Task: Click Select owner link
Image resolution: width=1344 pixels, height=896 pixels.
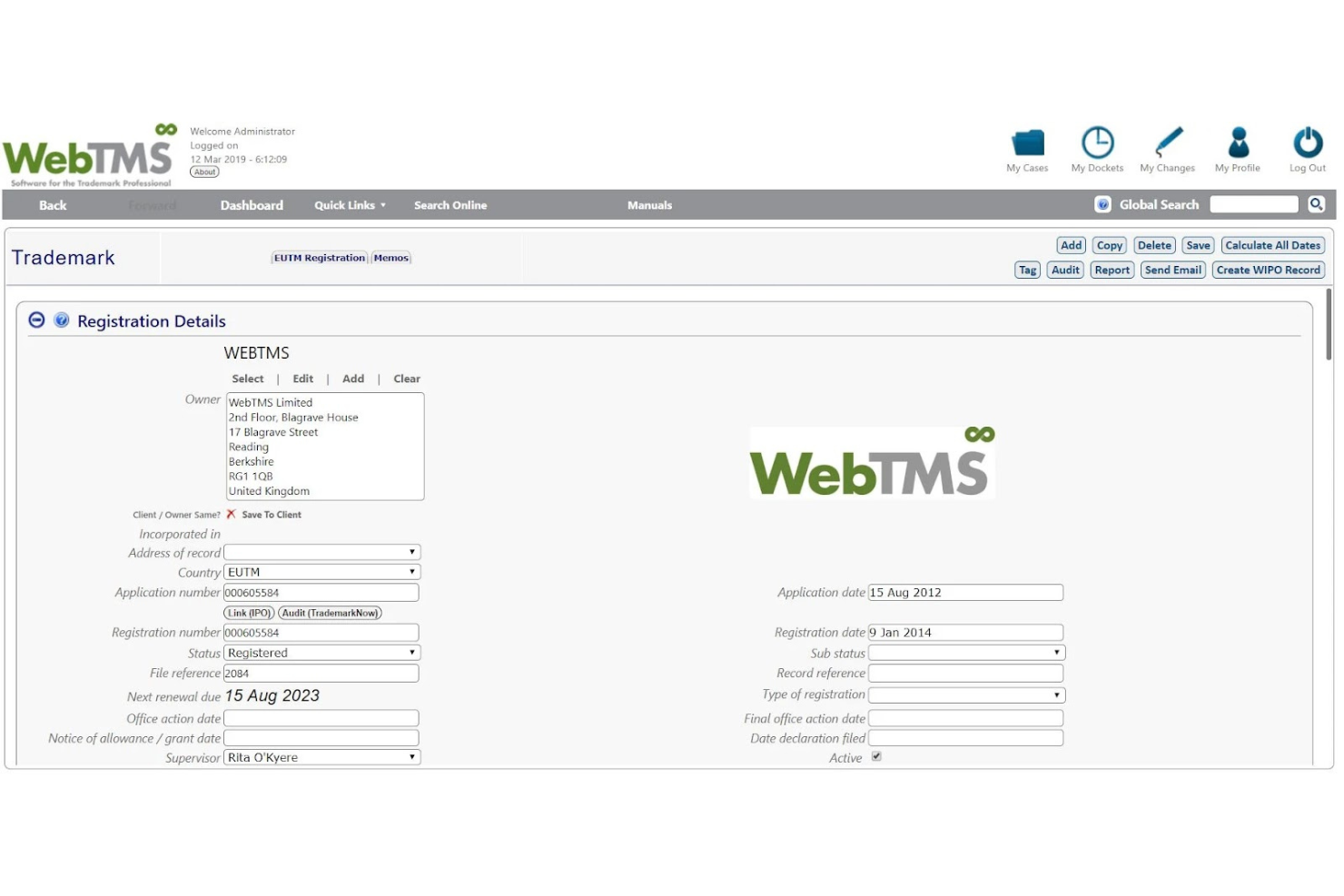Action: tap(247, 379)
